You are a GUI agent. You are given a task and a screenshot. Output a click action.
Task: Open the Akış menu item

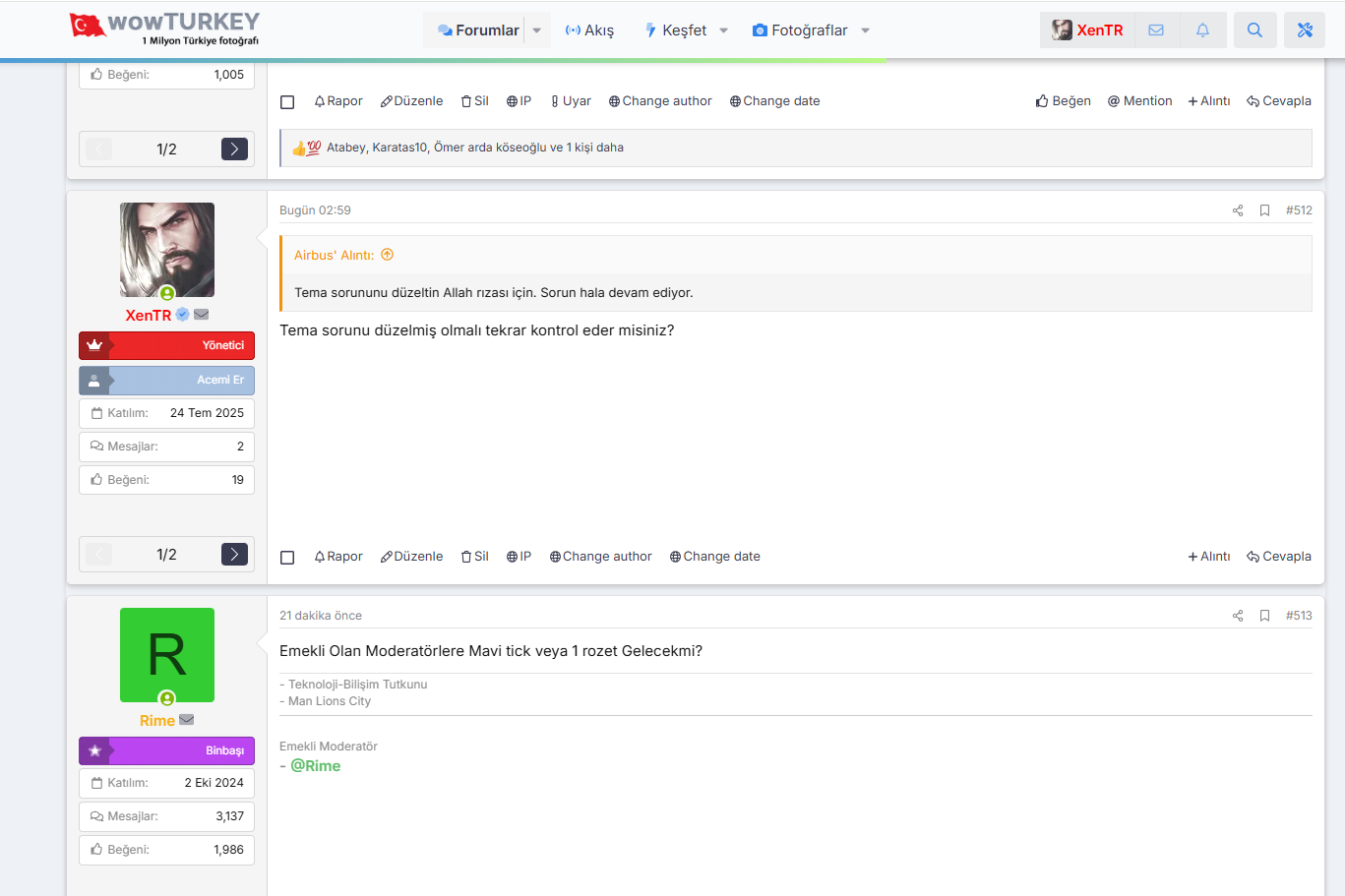coord(589,30)
